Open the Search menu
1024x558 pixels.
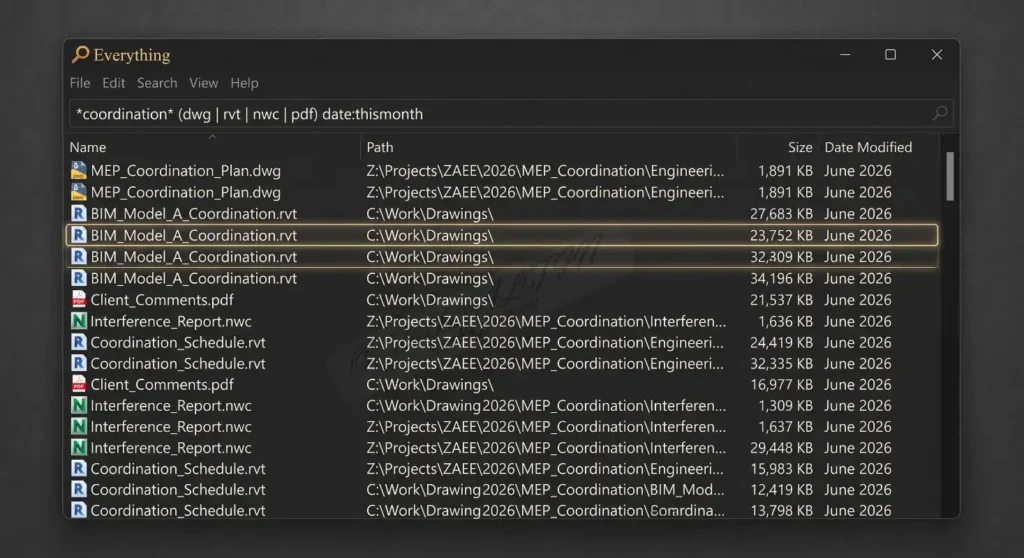(157, 83)
